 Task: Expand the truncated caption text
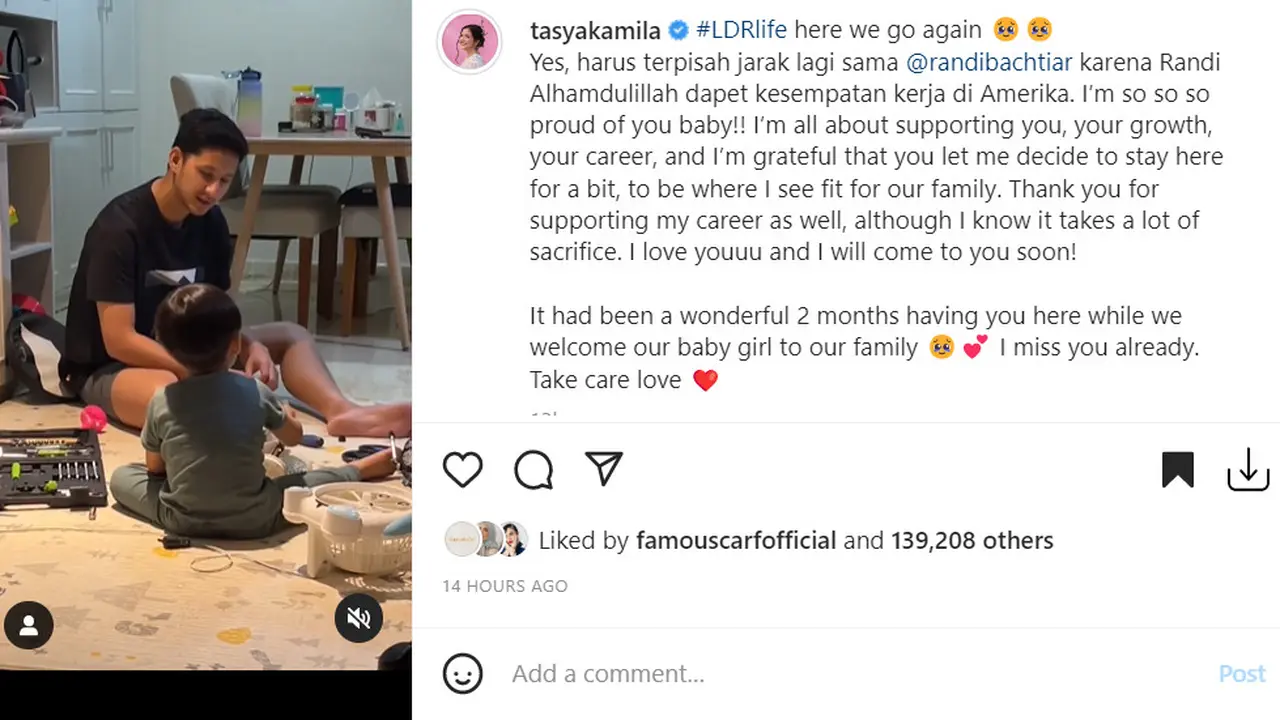(x=545, y=413)
